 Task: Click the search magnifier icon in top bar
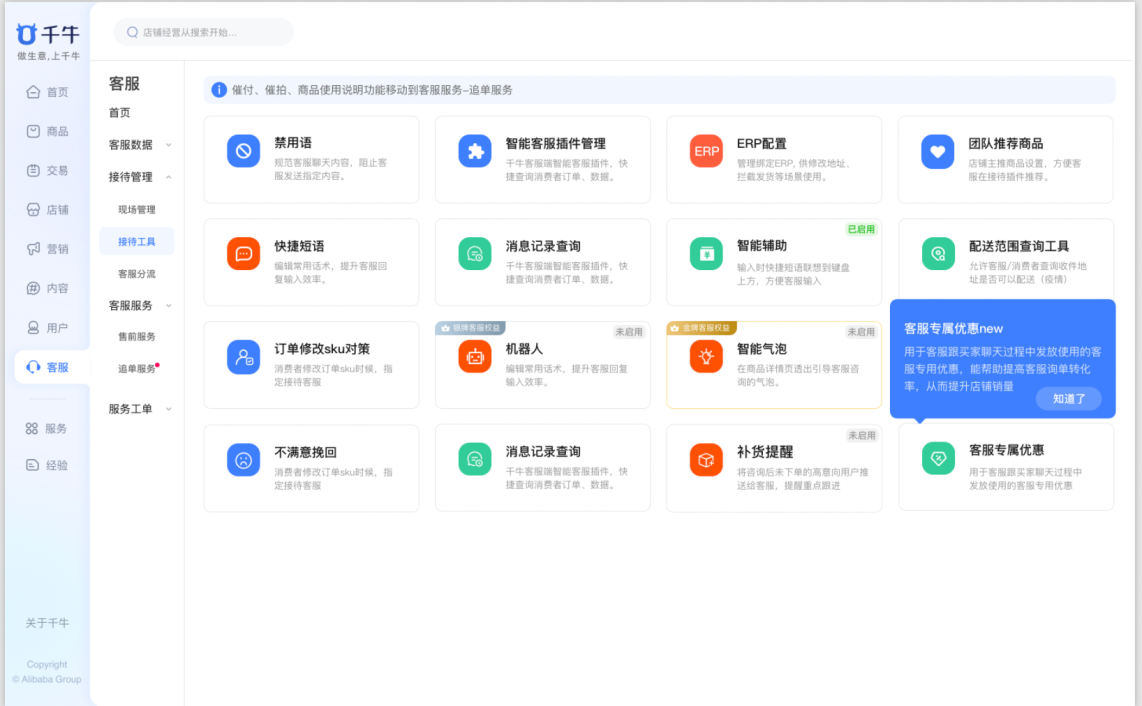coord(133,32)
